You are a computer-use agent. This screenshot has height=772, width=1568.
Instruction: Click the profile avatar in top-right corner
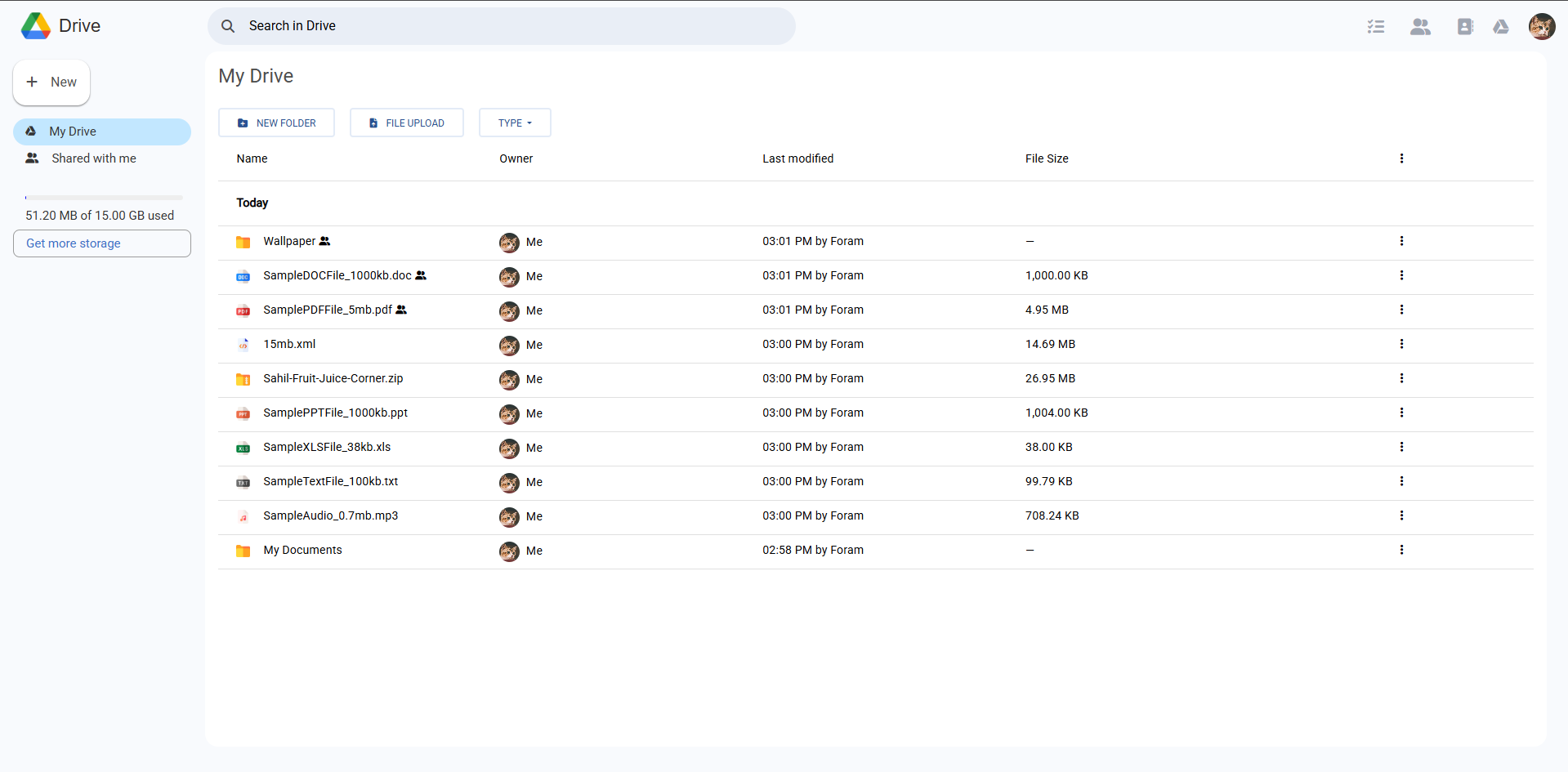(x=1541, y=26)
